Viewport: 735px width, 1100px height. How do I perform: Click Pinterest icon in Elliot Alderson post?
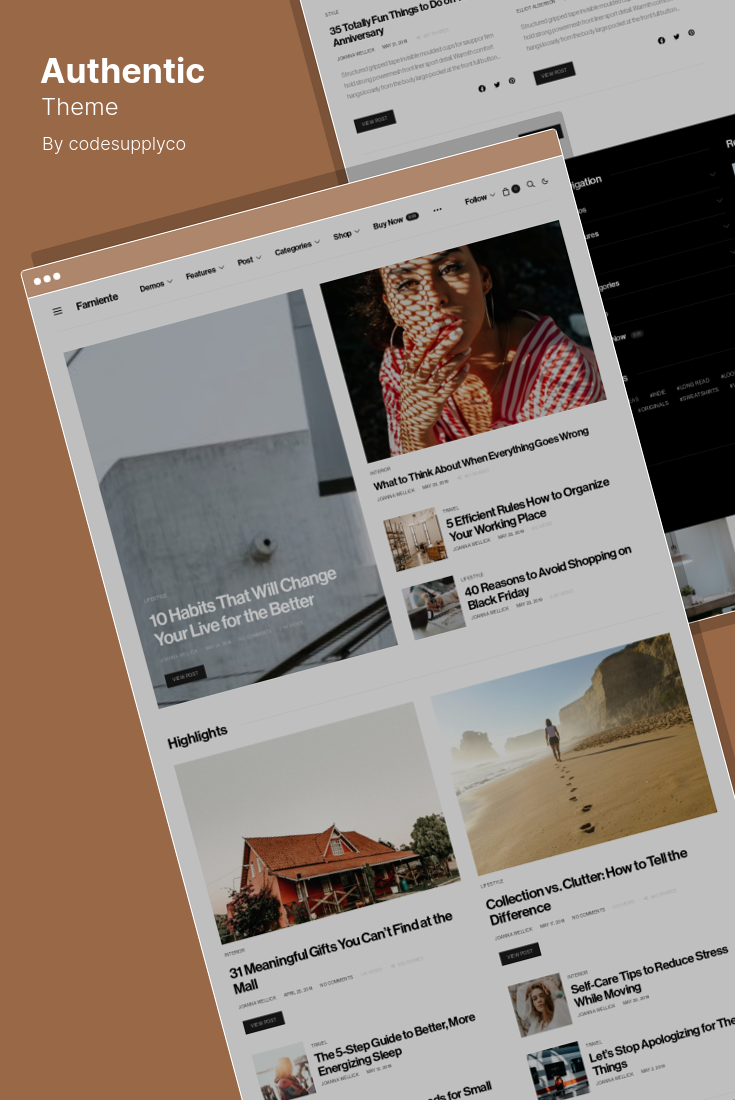pyautogui.click(x=692, y=32)
